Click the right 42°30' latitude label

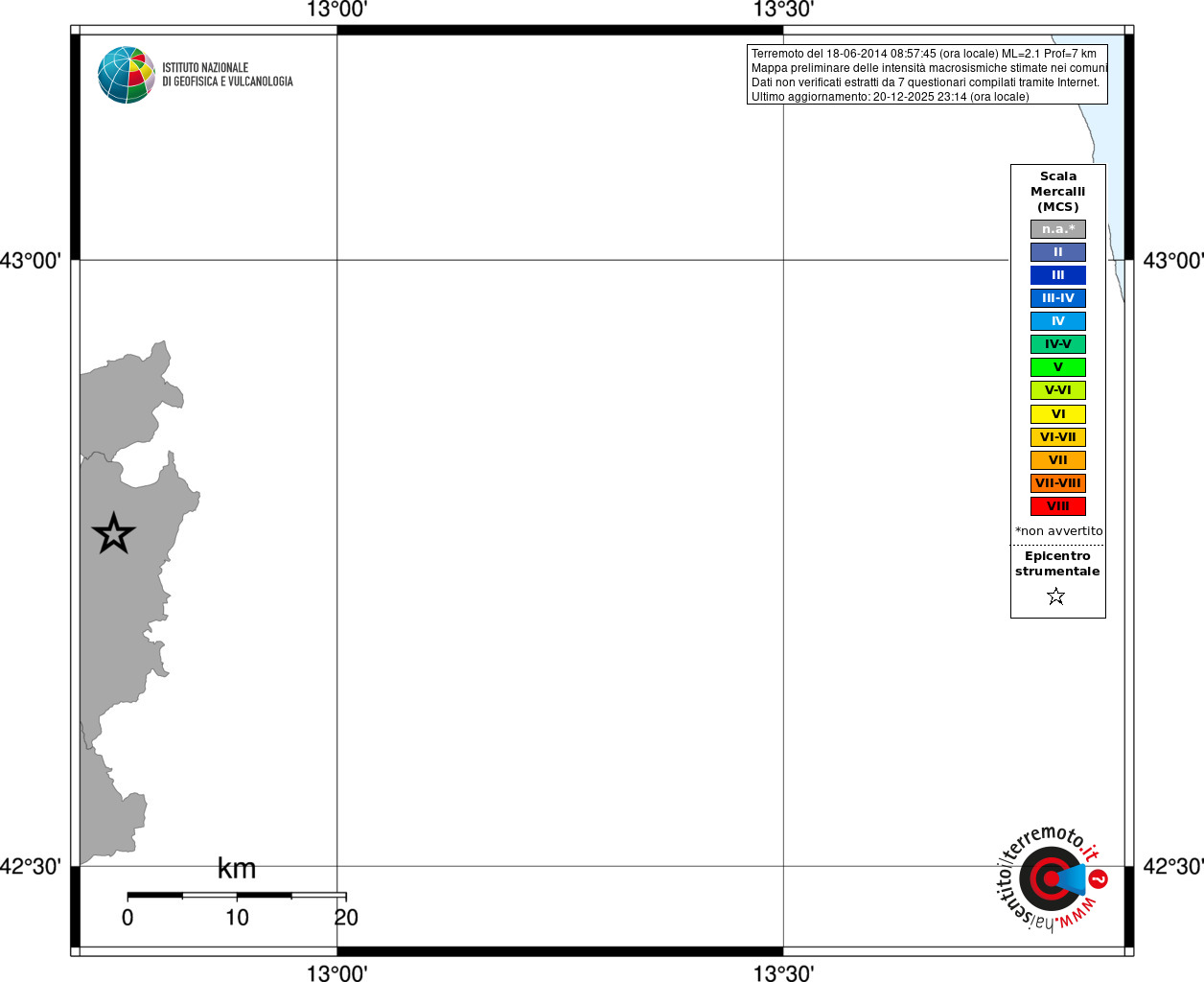tap(1173, 867)
